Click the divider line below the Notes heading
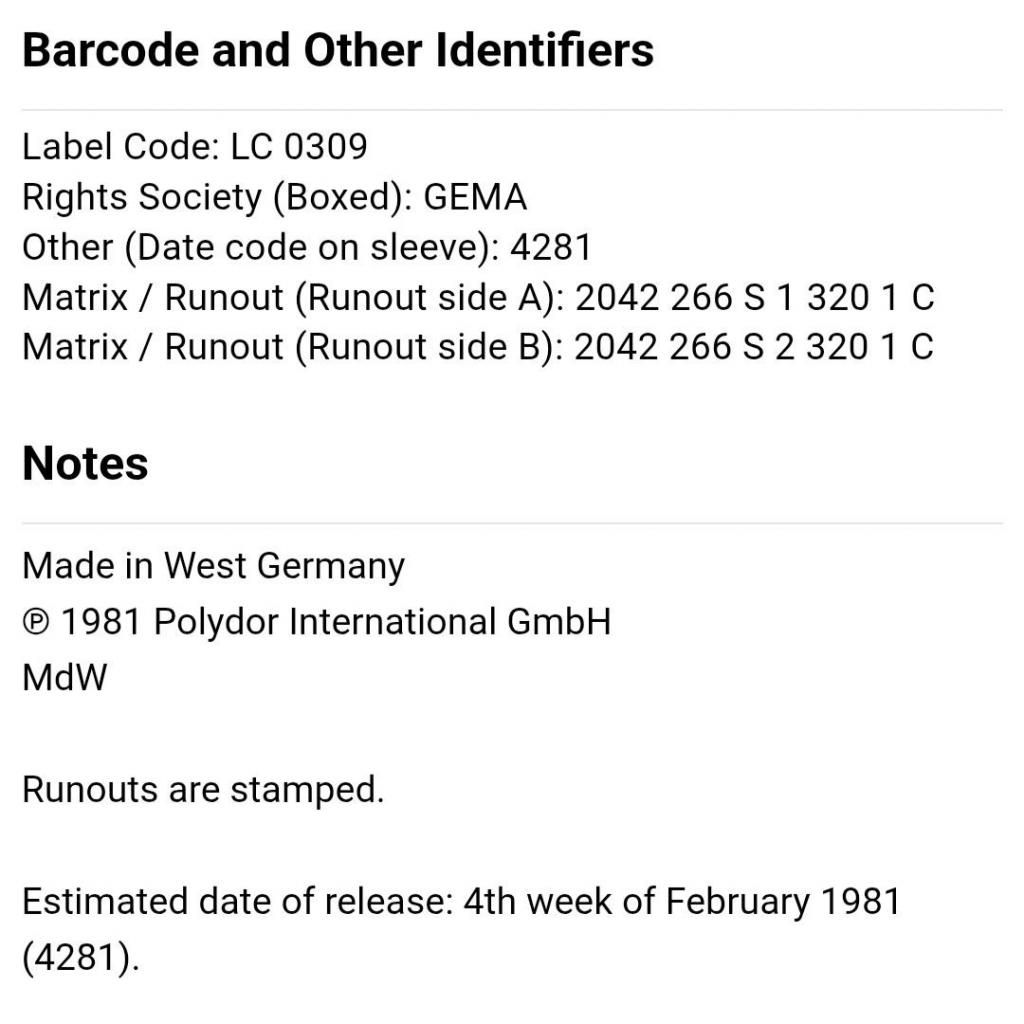 pos(512,523)
